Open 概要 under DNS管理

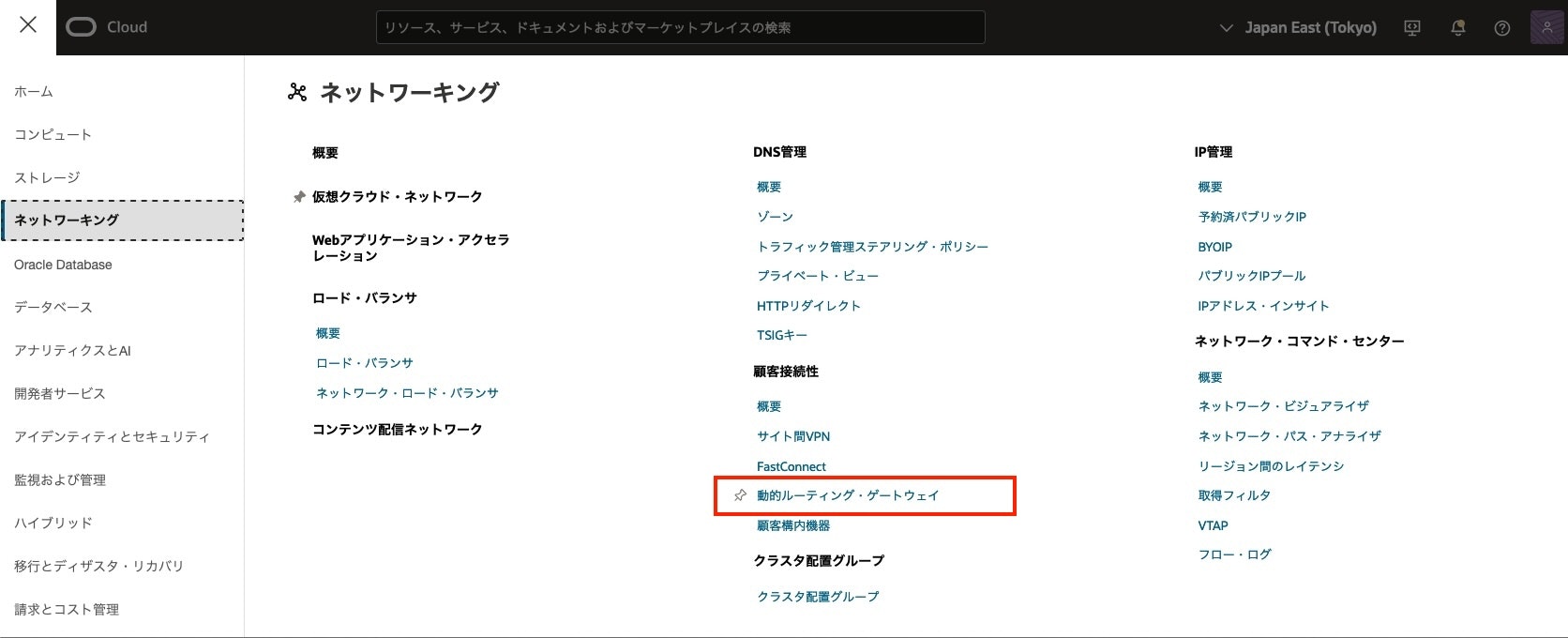[x=769, y=188]
